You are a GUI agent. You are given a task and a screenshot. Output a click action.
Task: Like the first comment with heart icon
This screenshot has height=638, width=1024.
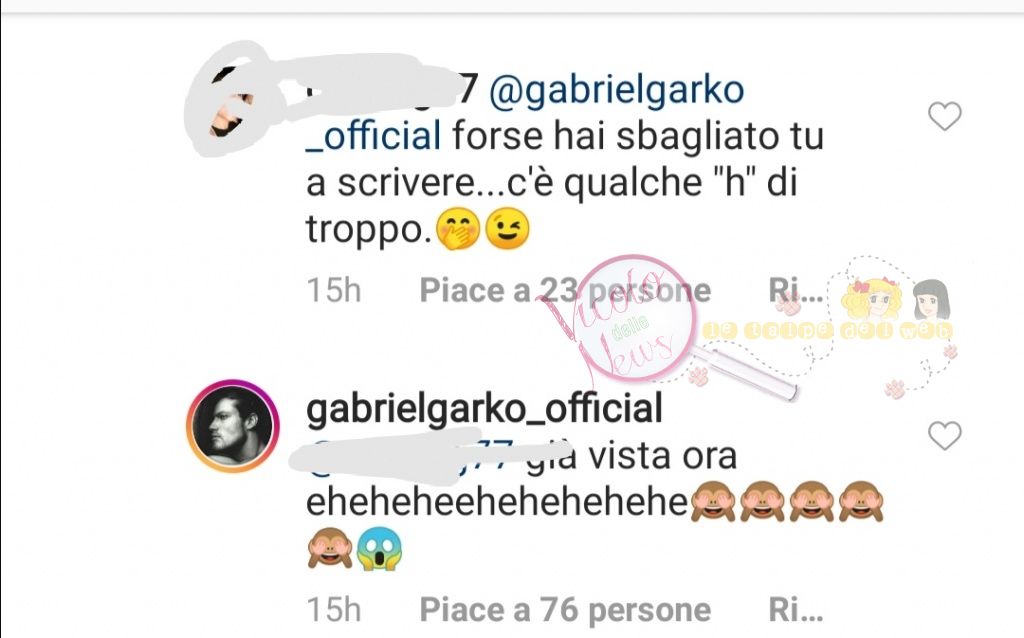pos(944,116)
